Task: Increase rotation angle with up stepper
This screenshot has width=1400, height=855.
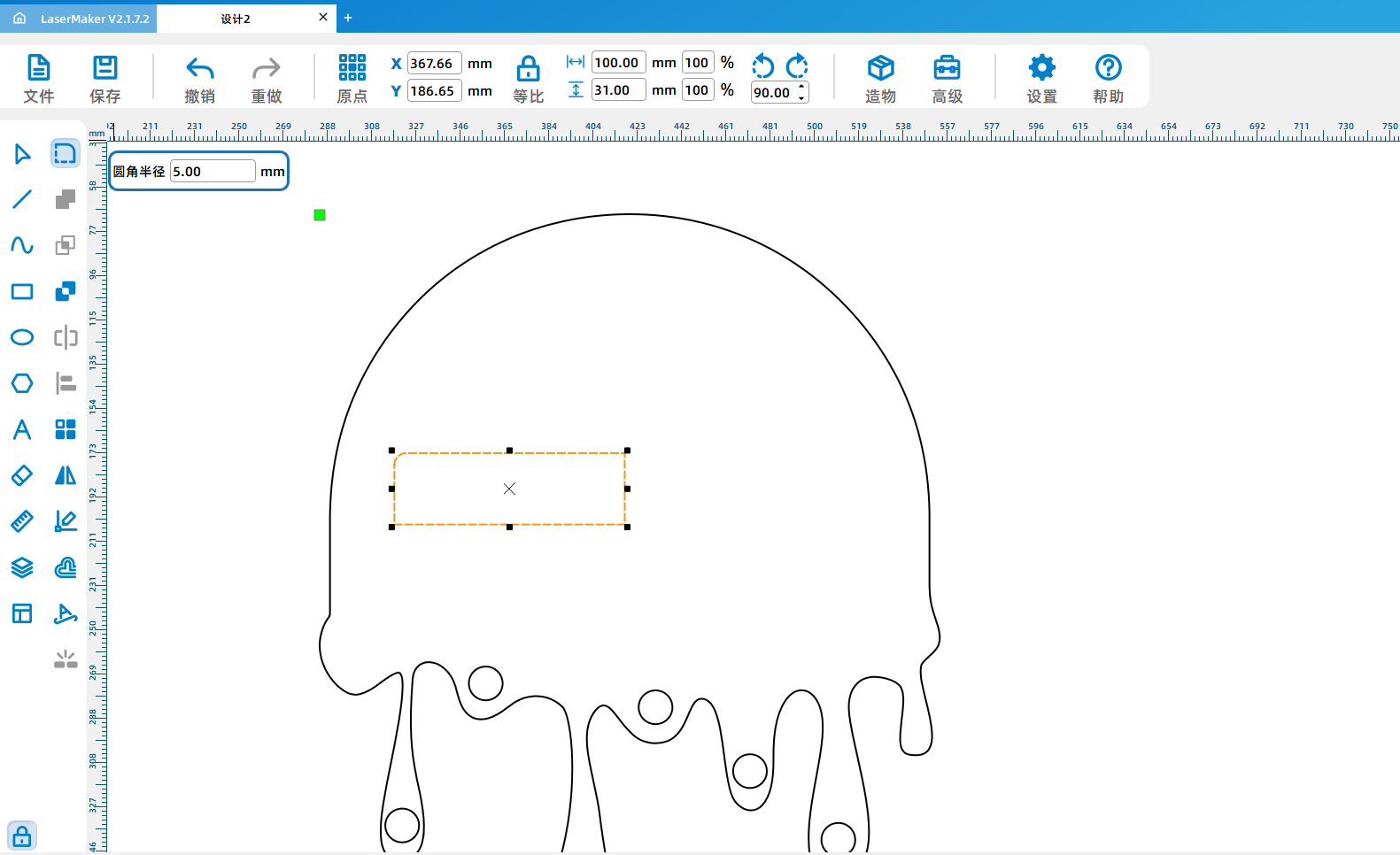Action: pos(801,87)
